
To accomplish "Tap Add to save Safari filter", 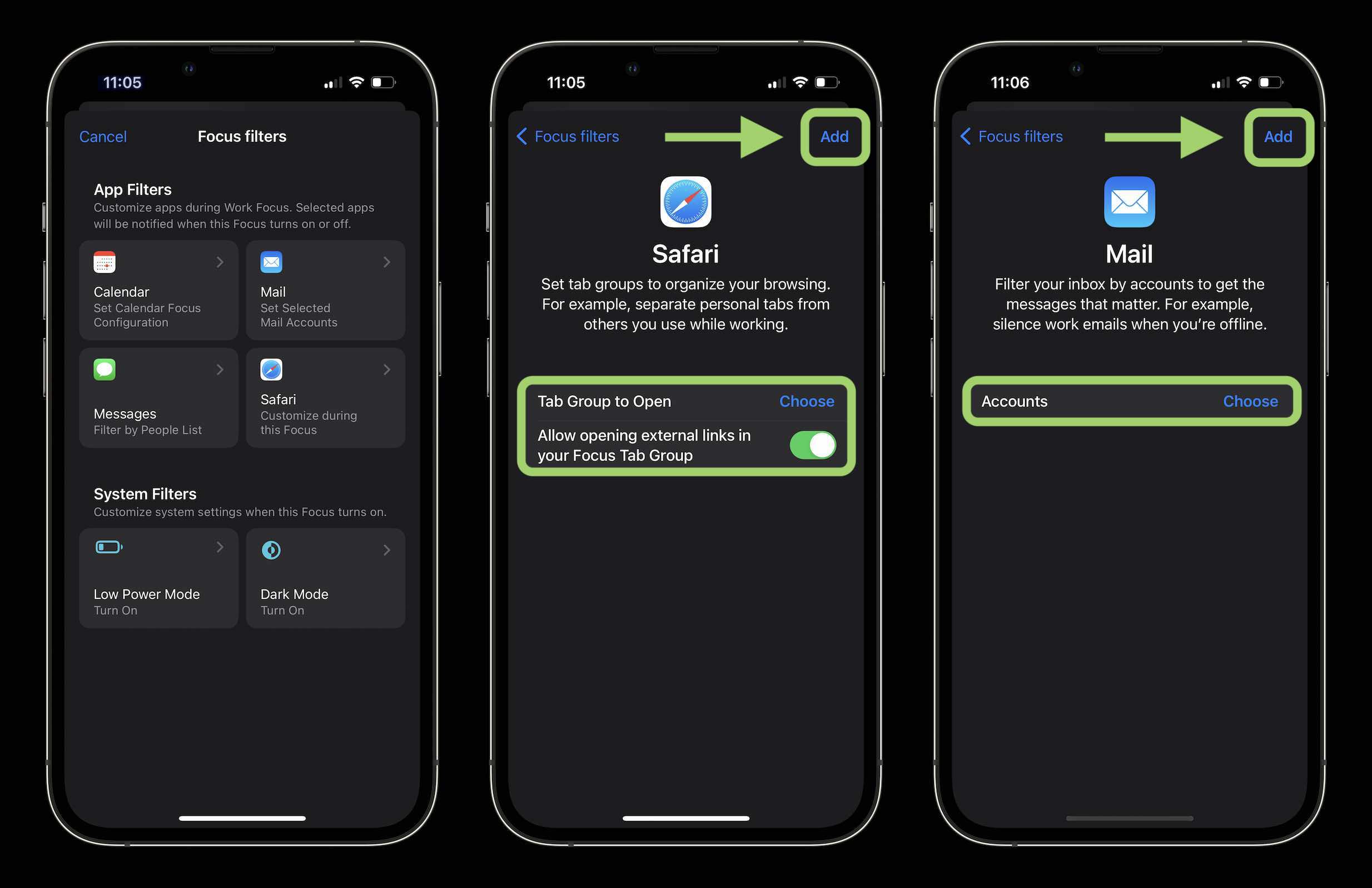I will [x=832, y=135].
